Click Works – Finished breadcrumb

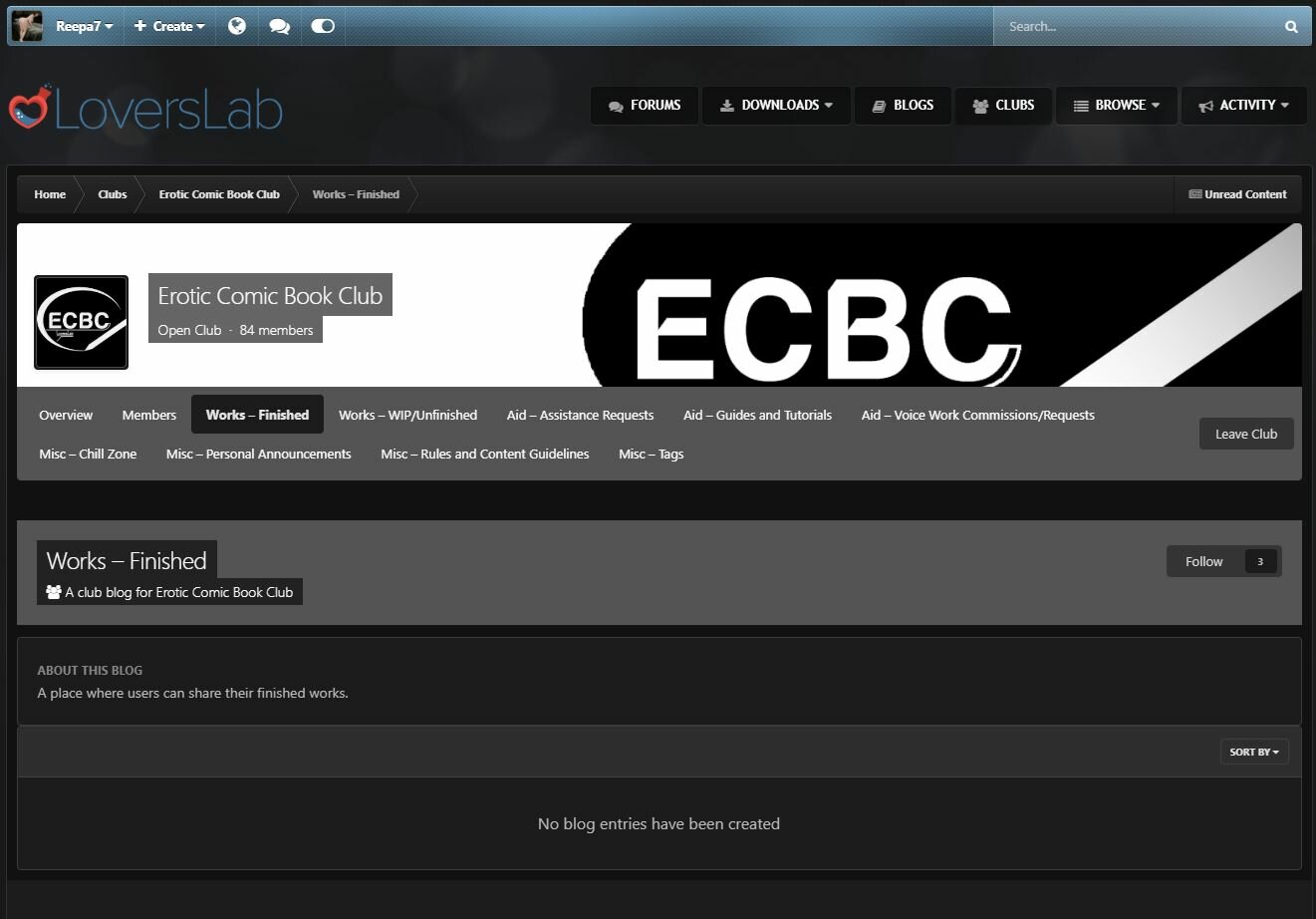(356, 194)
